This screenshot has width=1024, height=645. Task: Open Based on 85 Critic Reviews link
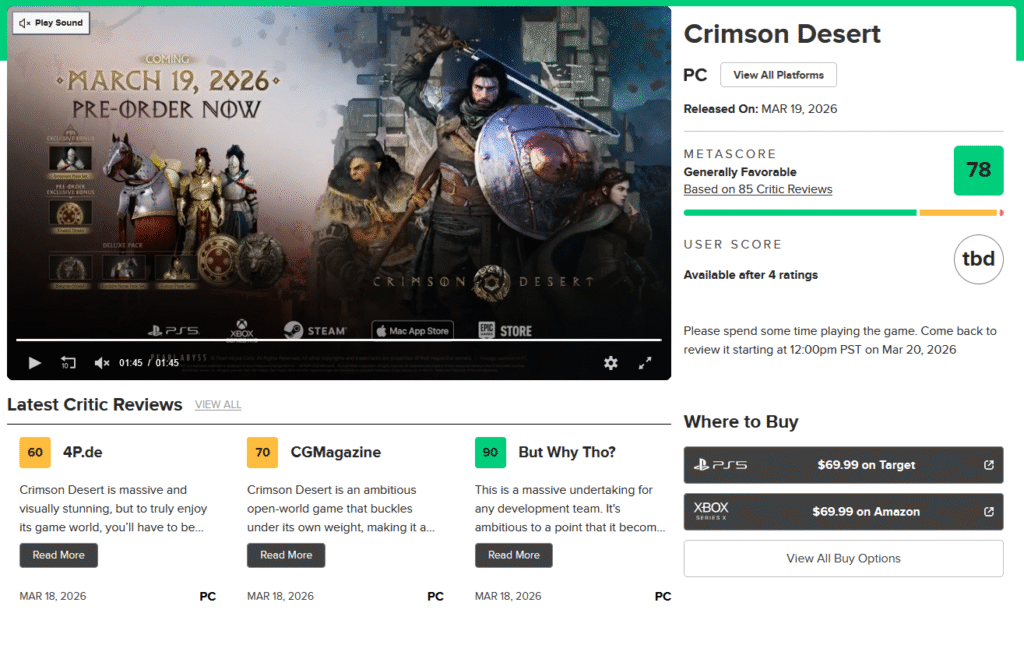click(x=758, y=189)
